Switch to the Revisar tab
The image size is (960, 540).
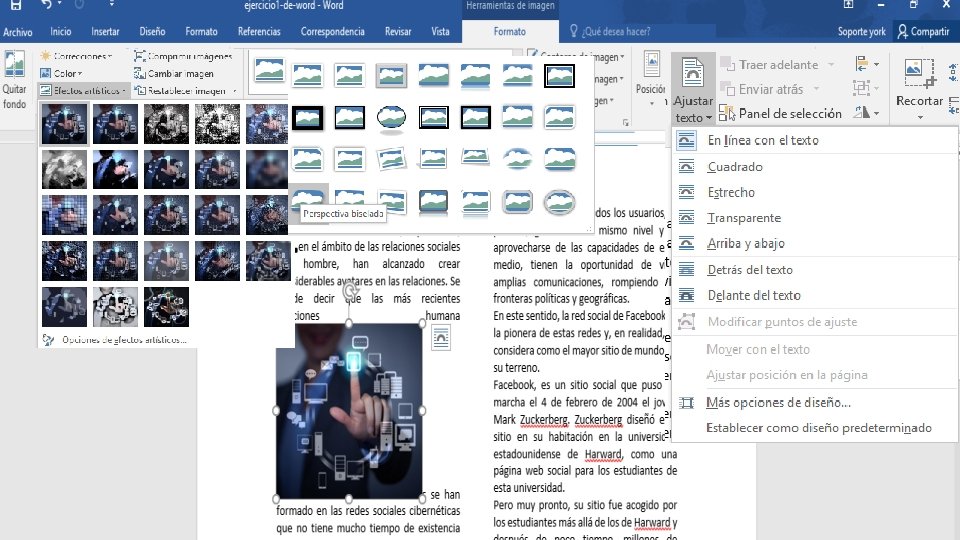(398, 31)
